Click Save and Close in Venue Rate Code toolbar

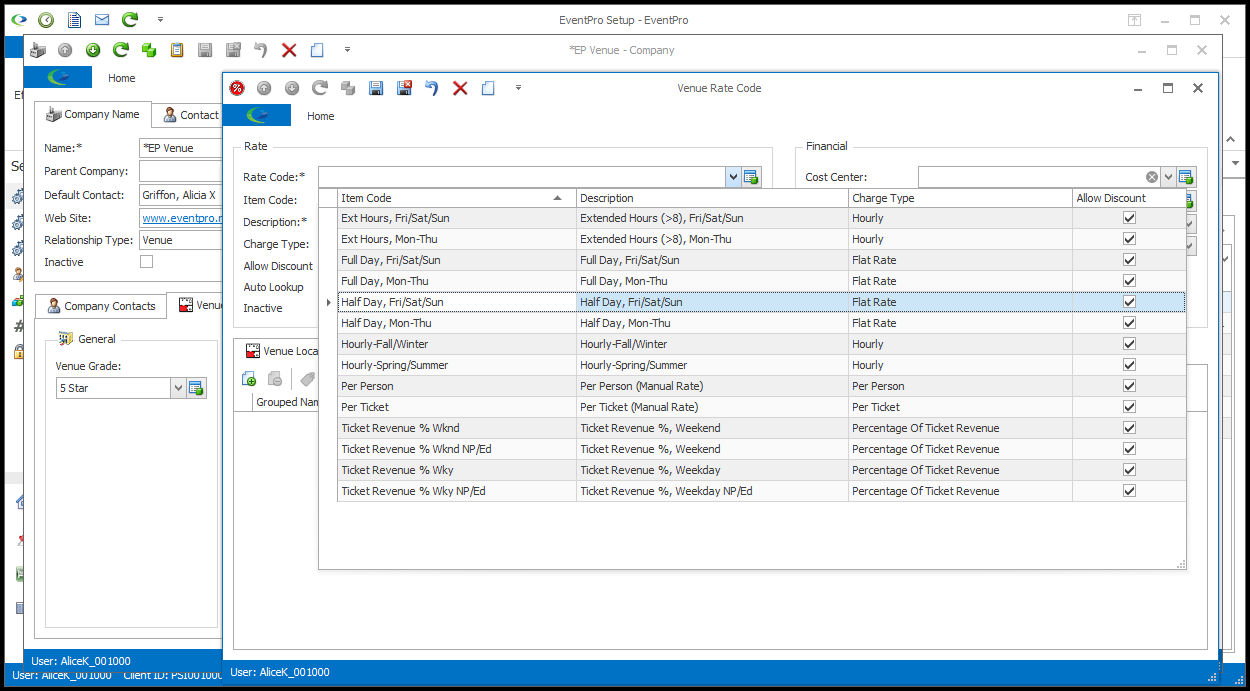(404, 88)
